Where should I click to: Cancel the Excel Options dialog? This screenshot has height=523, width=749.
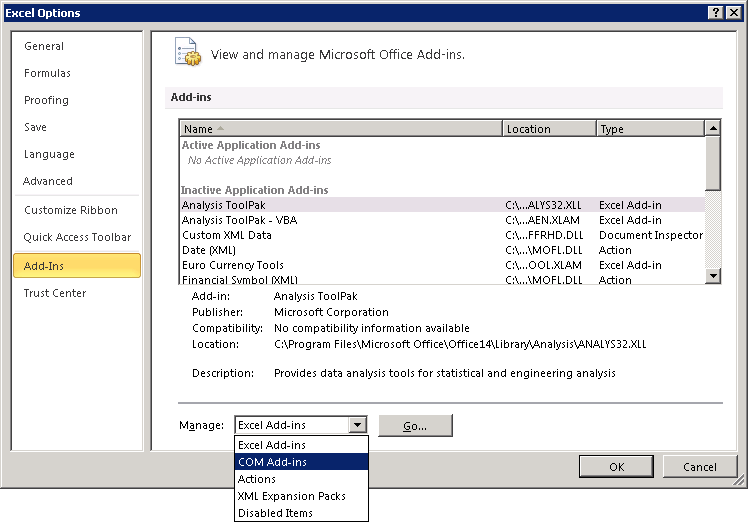700,467
